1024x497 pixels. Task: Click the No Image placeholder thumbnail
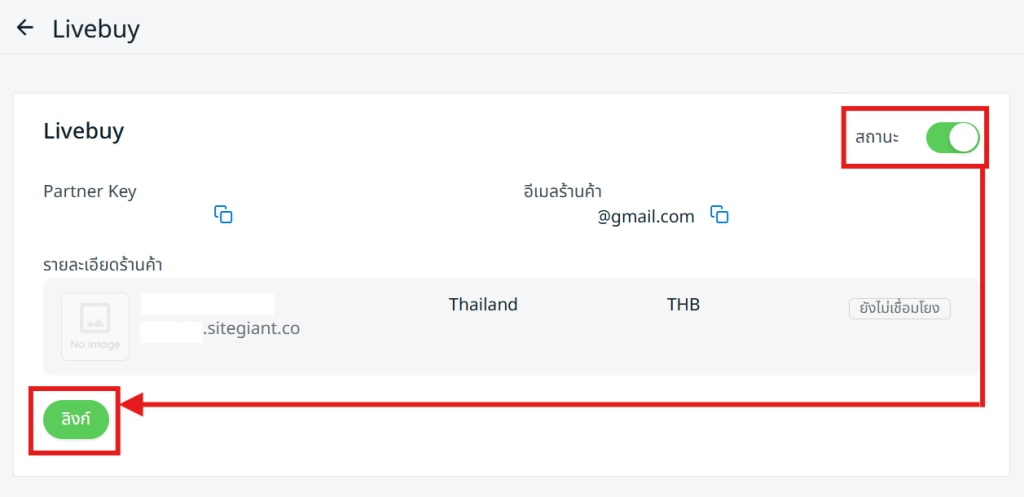95,326
